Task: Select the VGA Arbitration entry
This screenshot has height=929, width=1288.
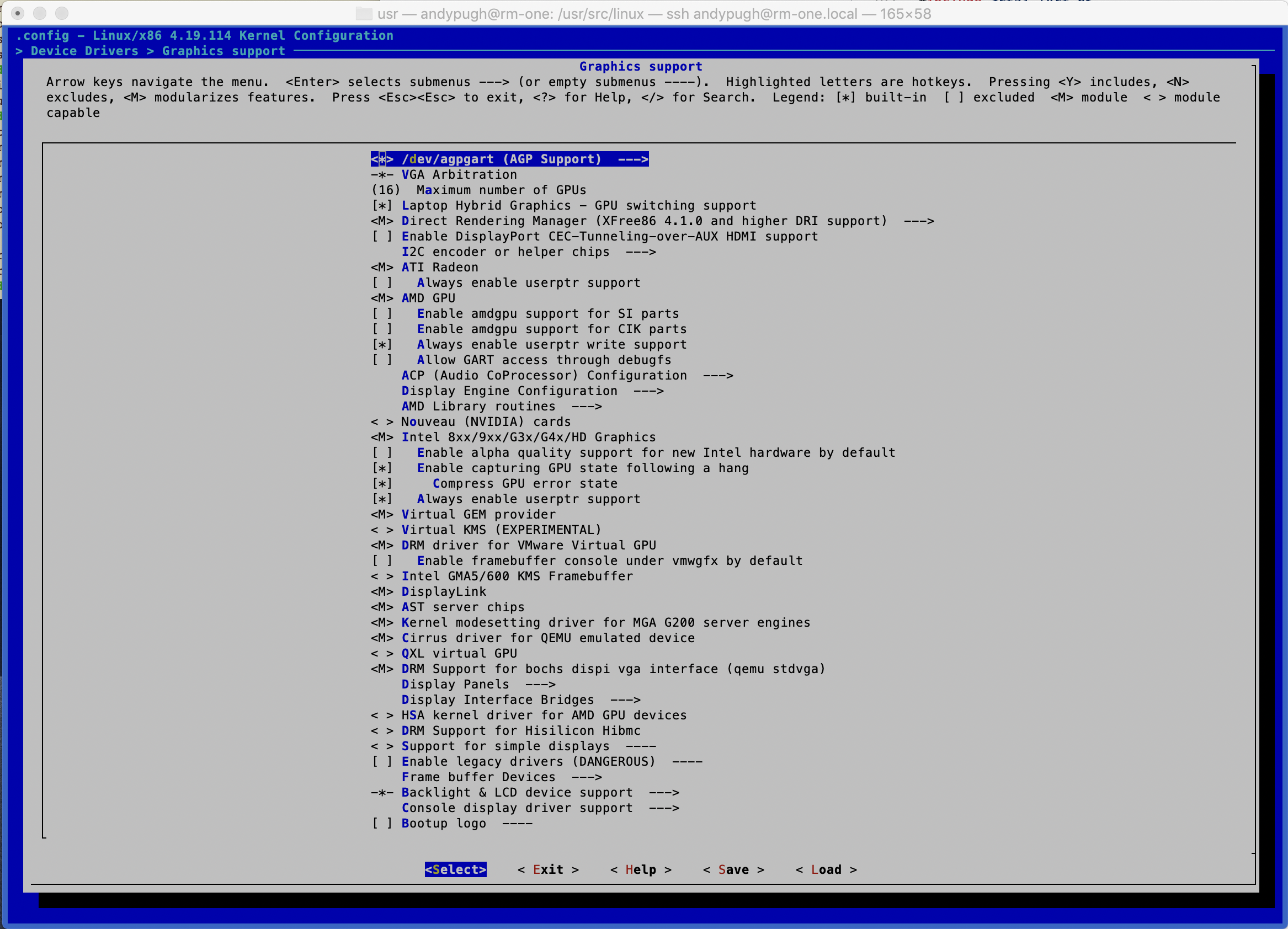Action: pyautogui.click(x=444, y=174)
